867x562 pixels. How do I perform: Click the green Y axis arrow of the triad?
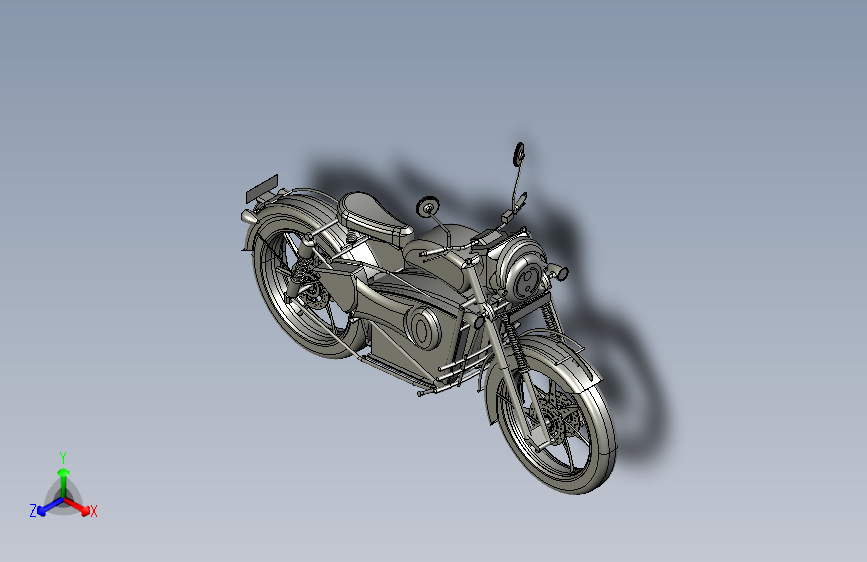[64, 483]
